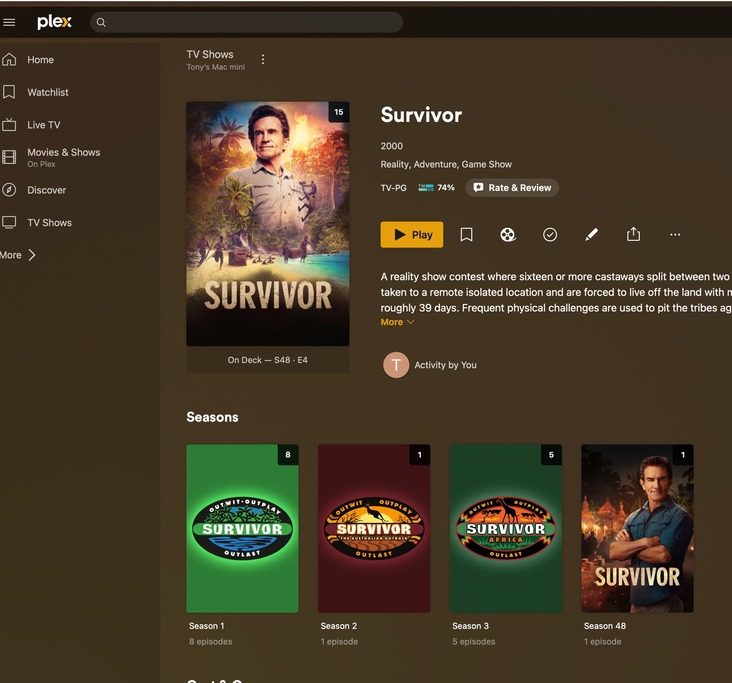Click the share icon

(x=633, y=234)
